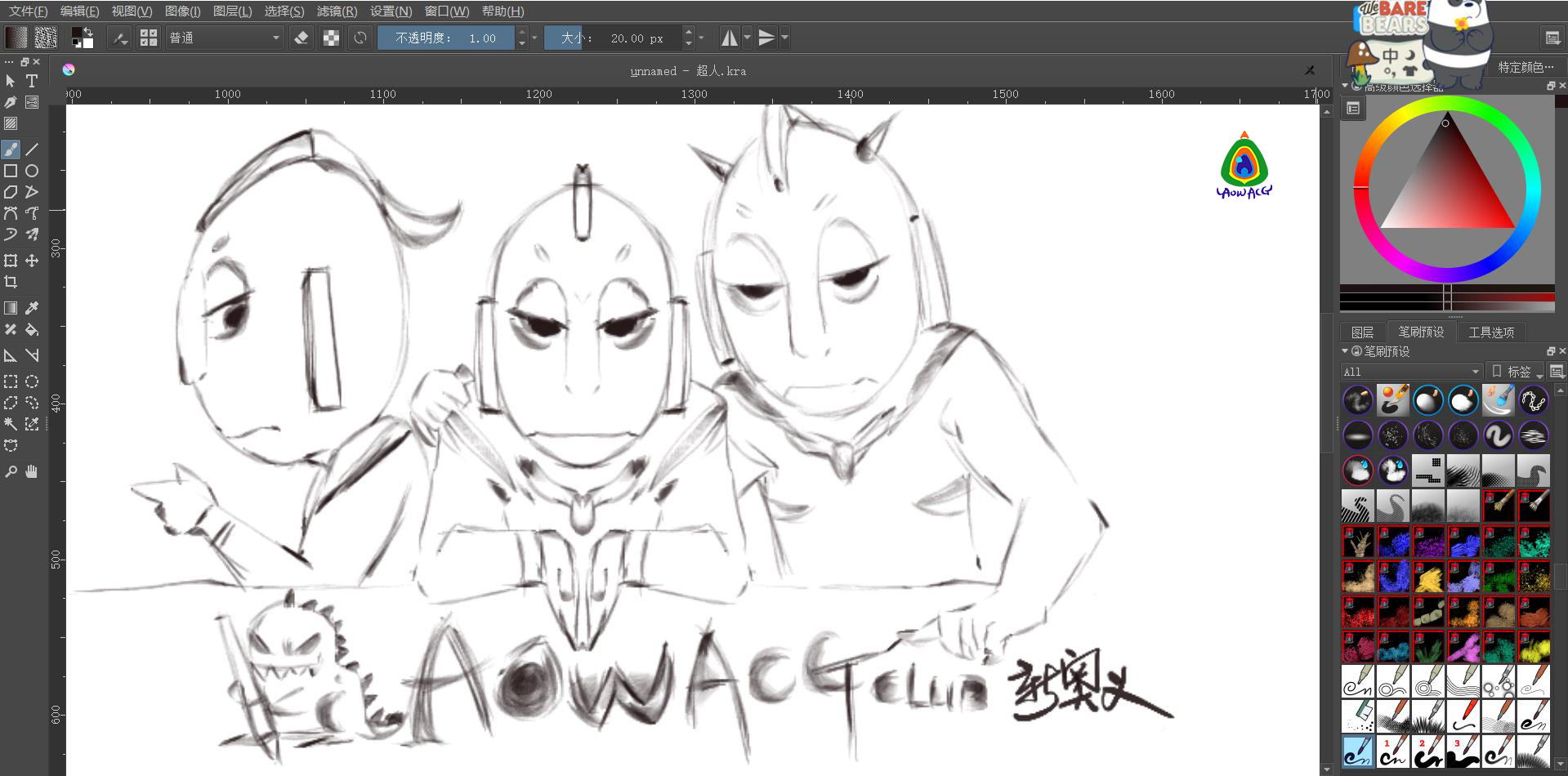Select the freehand path tool
Screen dimensions: 1568x776
pyautogui.click(x=32, y=213)
